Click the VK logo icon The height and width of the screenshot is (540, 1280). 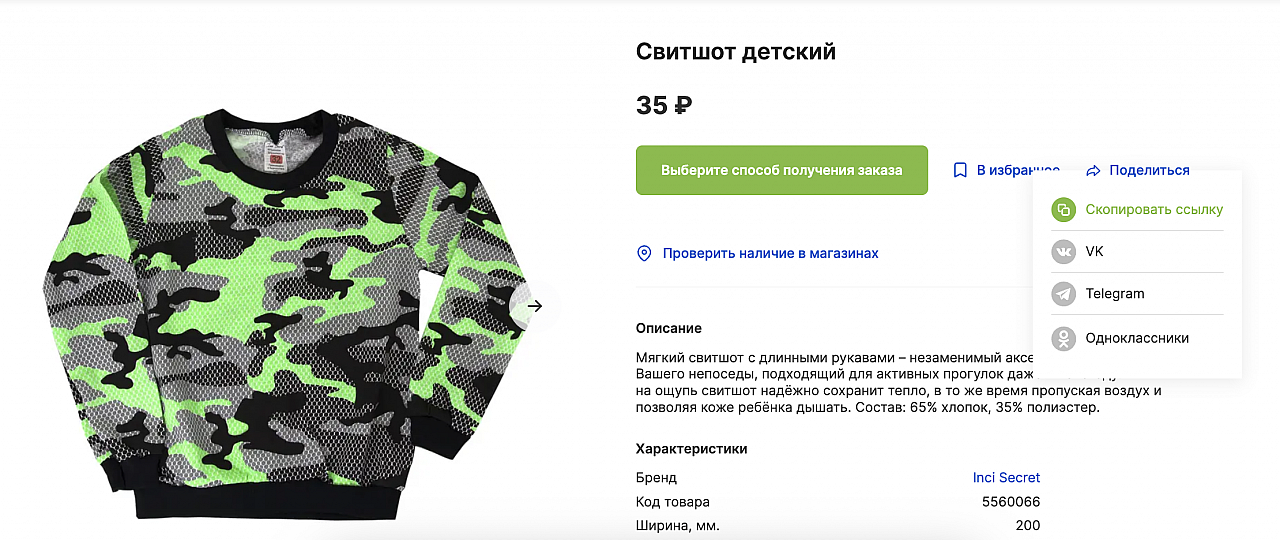tap(1064, 252)
